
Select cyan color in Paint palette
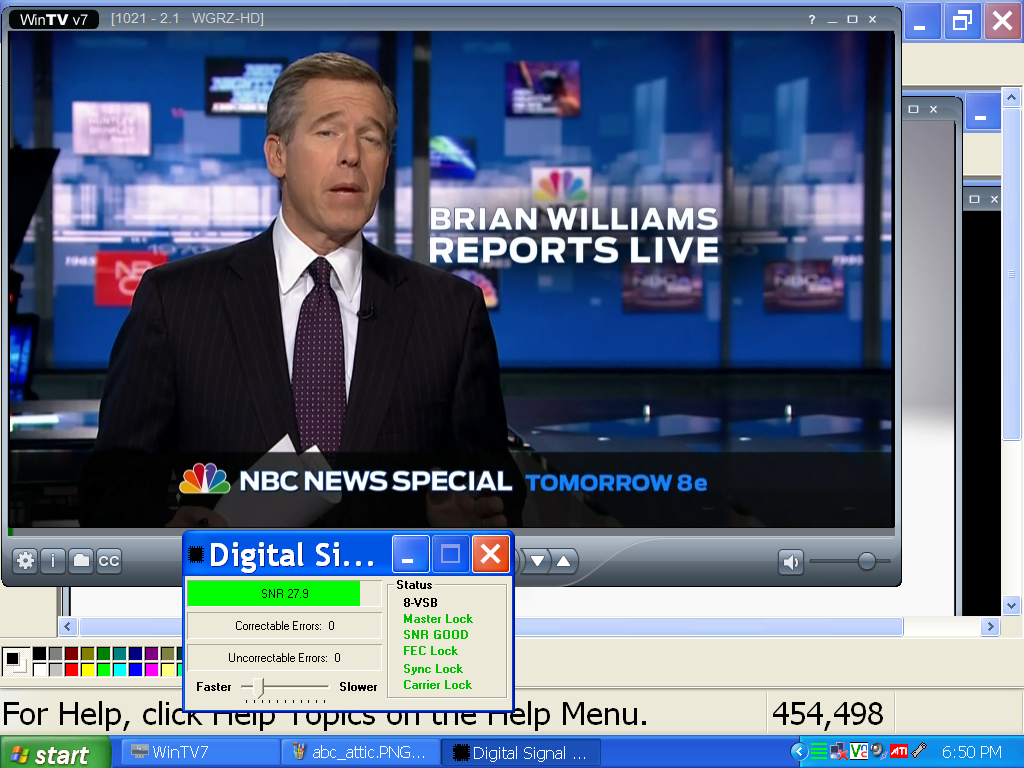120,669
